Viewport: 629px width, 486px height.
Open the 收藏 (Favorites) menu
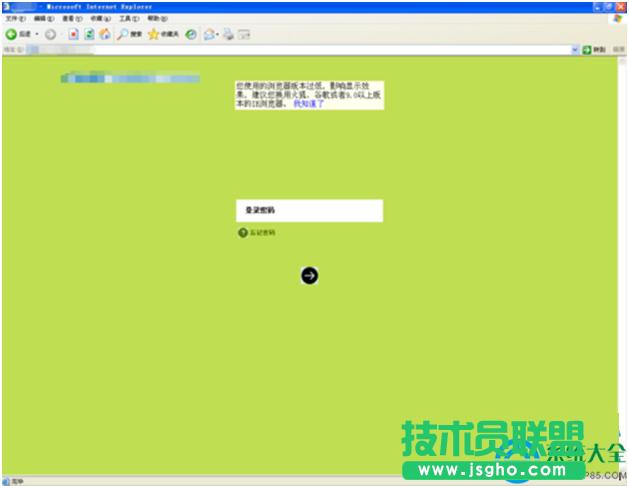pos(100,18)
